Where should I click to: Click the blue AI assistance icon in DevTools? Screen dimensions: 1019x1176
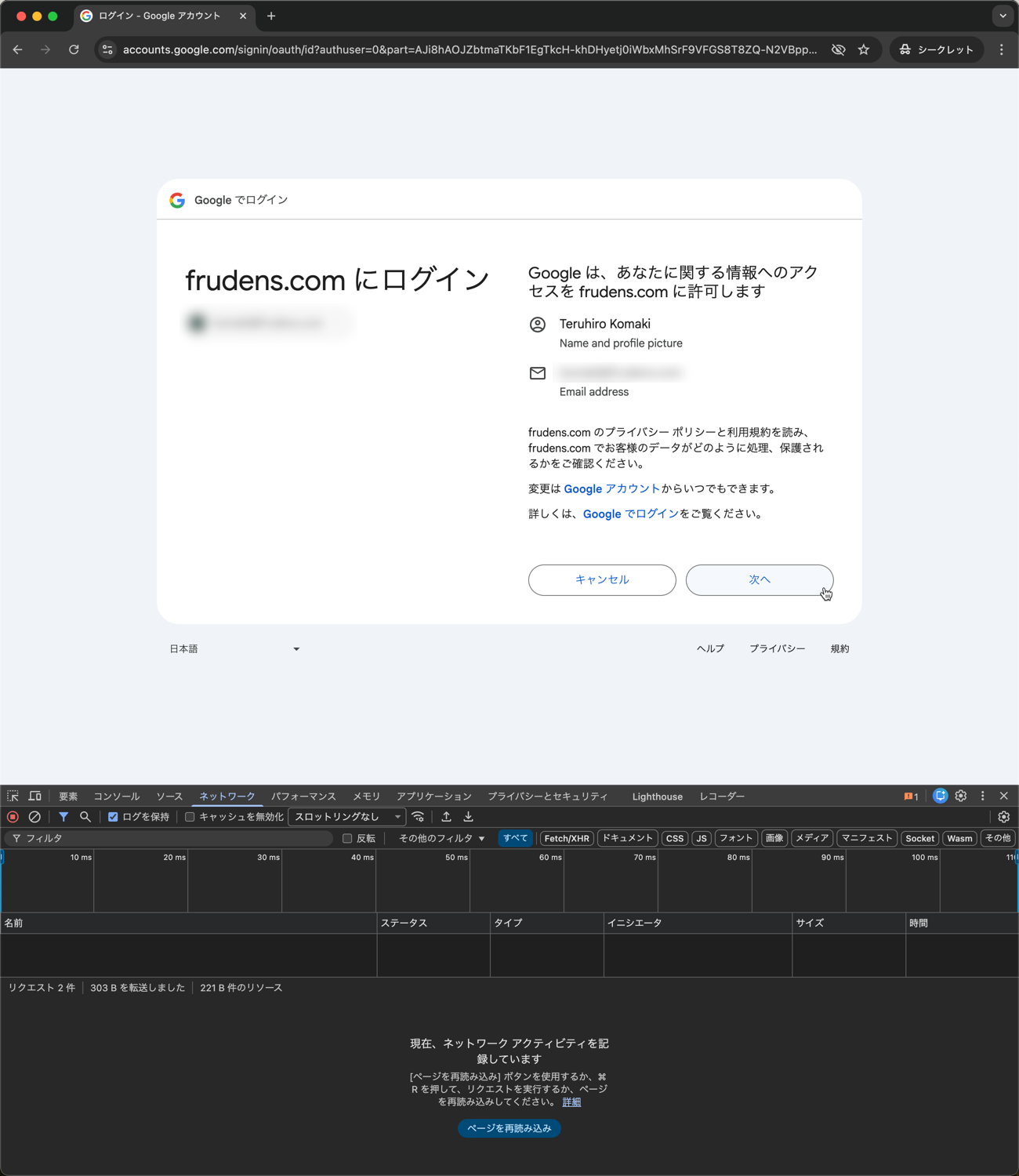coord(940,796)
